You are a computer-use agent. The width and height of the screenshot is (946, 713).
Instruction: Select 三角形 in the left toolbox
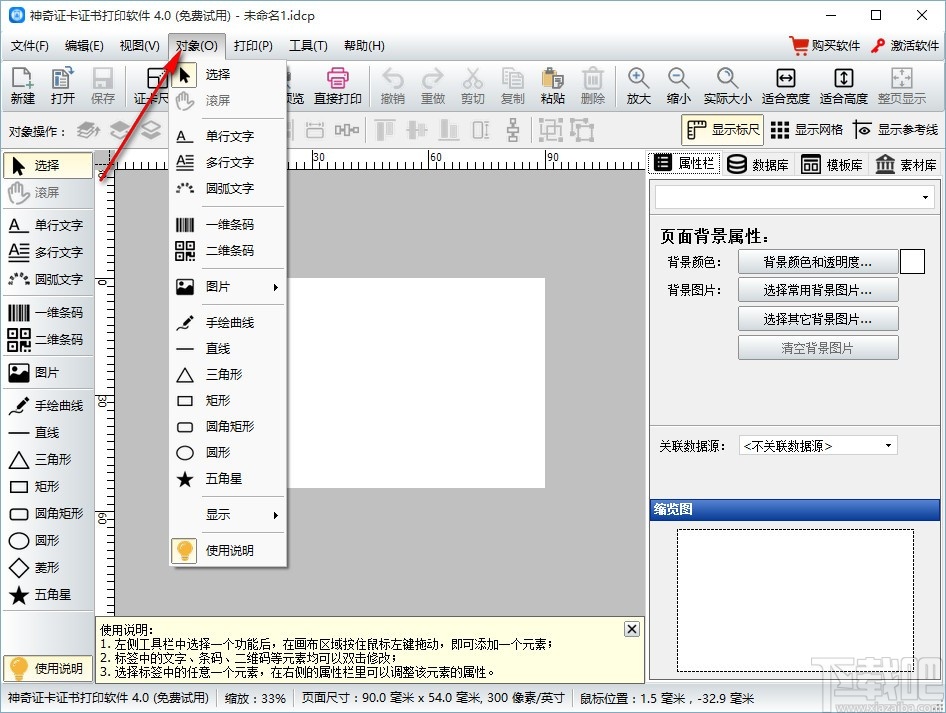(x=47, y=460)
